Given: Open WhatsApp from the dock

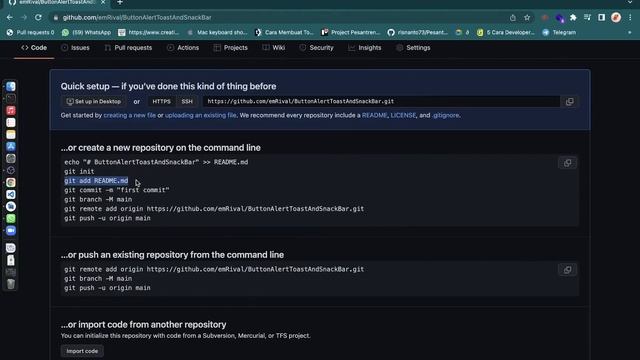Looking at the screenshot, I should pos(11,219).
